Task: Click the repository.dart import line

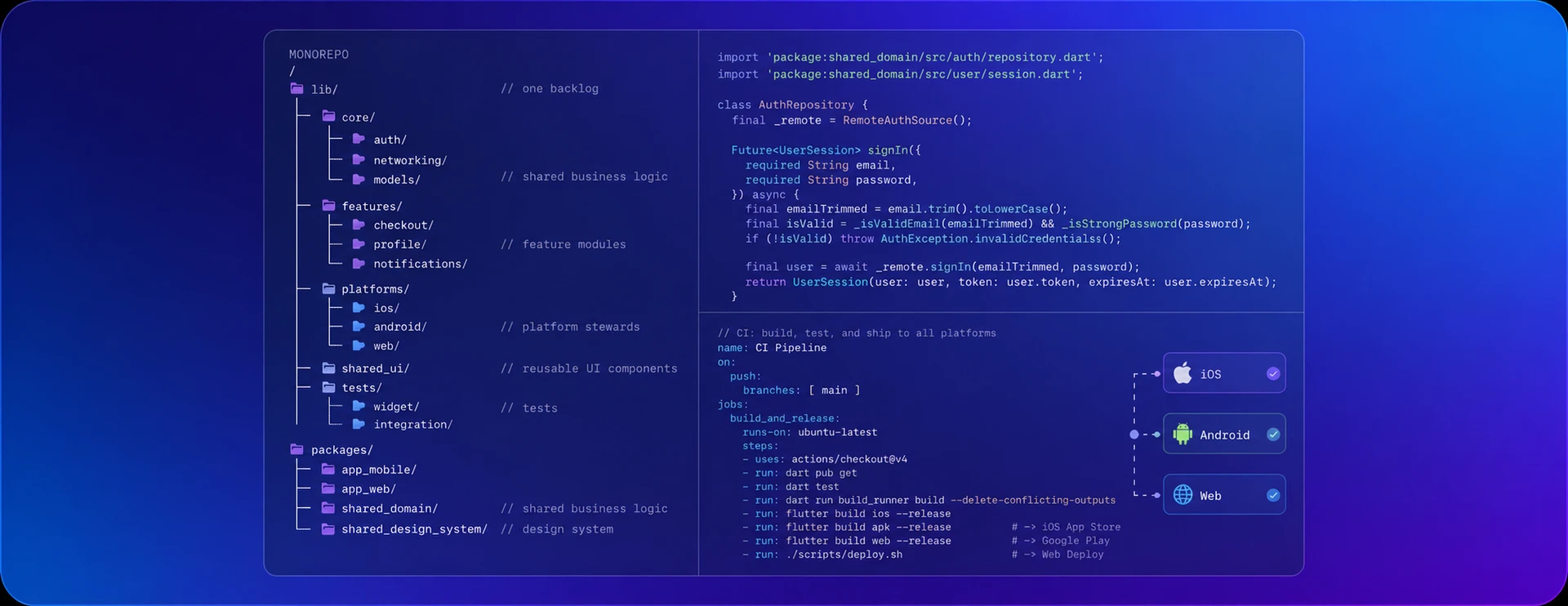Action: (x=911, y=57)
